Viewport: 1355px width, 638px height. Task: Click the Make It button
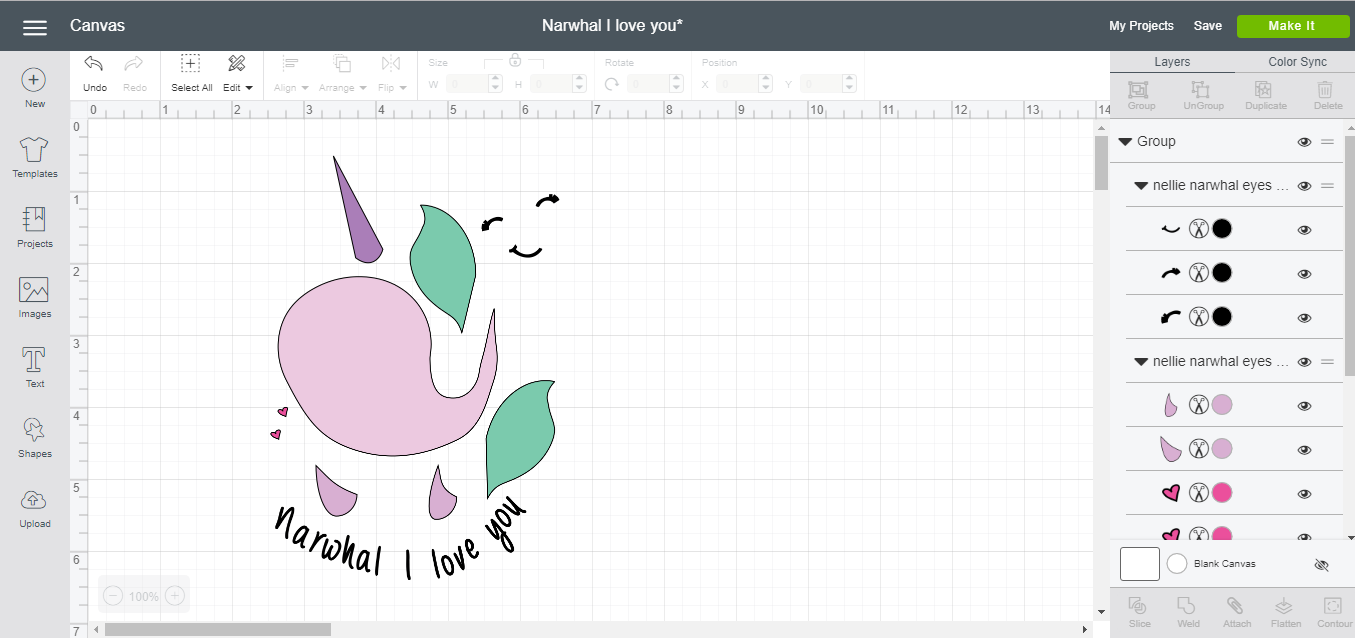click(x=1293, y=25)
